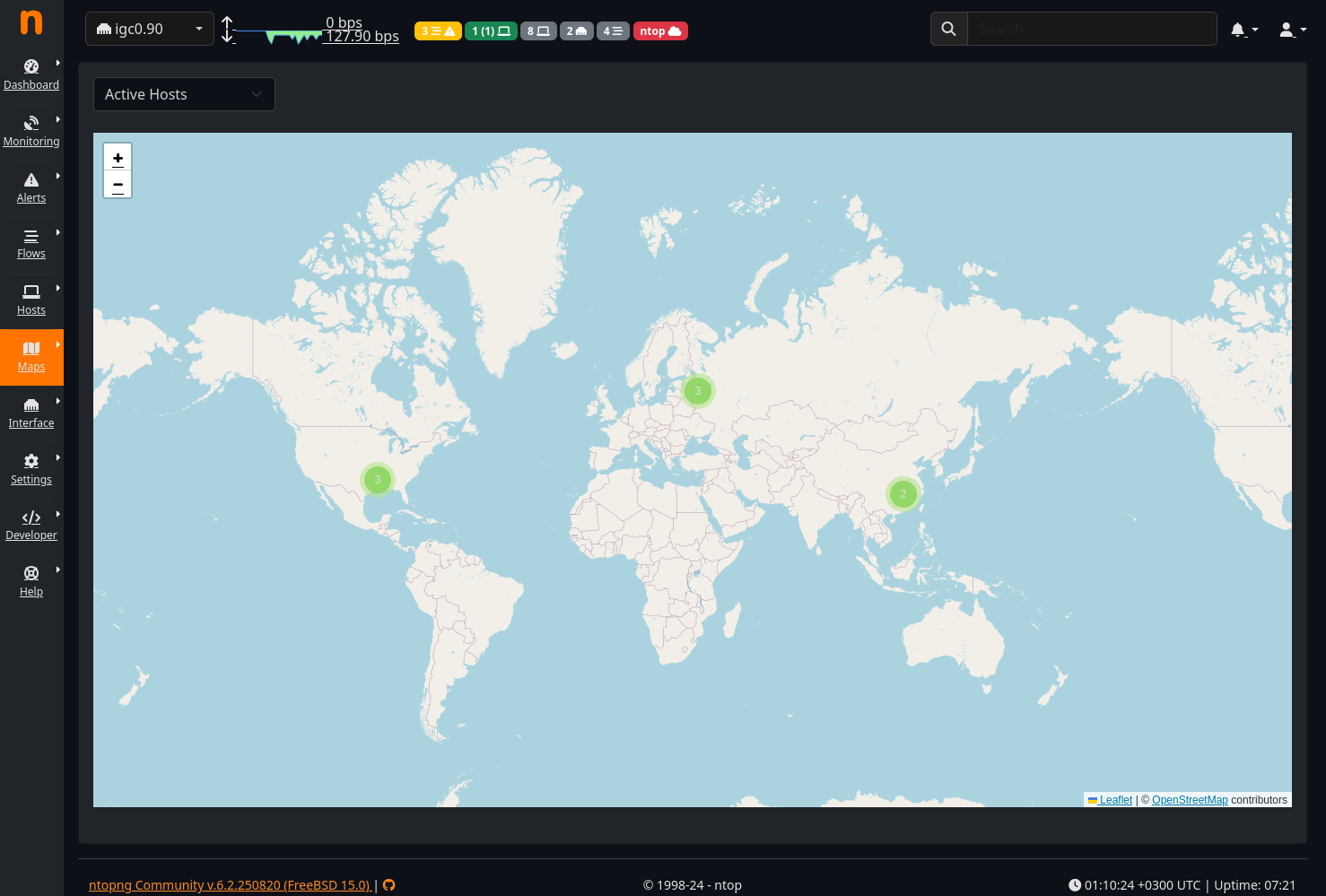Zoom in on the map
Image resolution: width=1326 pixels, height=896 pixels.
pyautogui.click(x=118, y=157)
